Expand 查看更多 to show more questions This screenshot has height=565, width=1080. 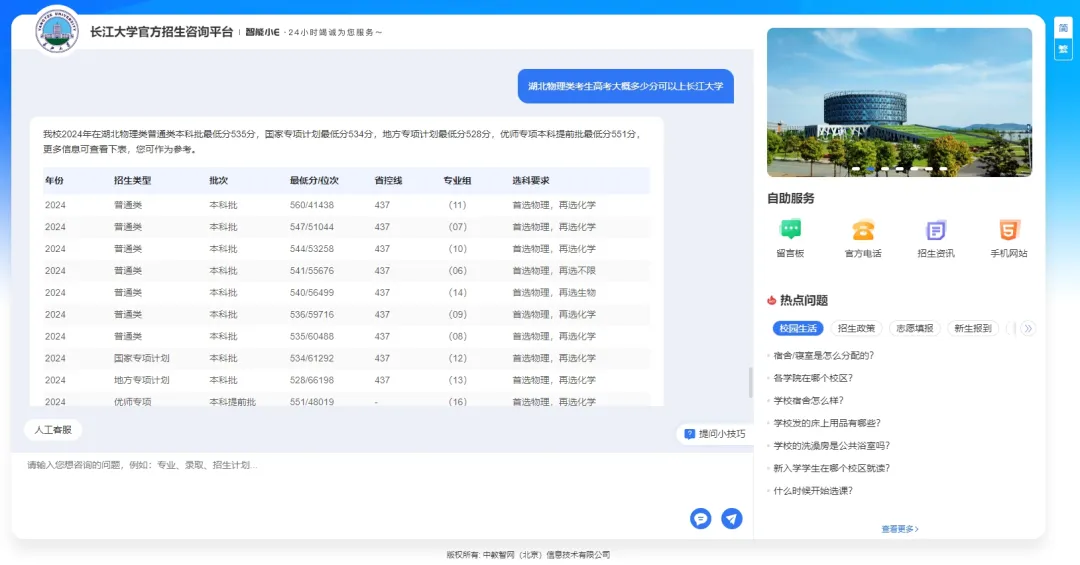(899, 529)
